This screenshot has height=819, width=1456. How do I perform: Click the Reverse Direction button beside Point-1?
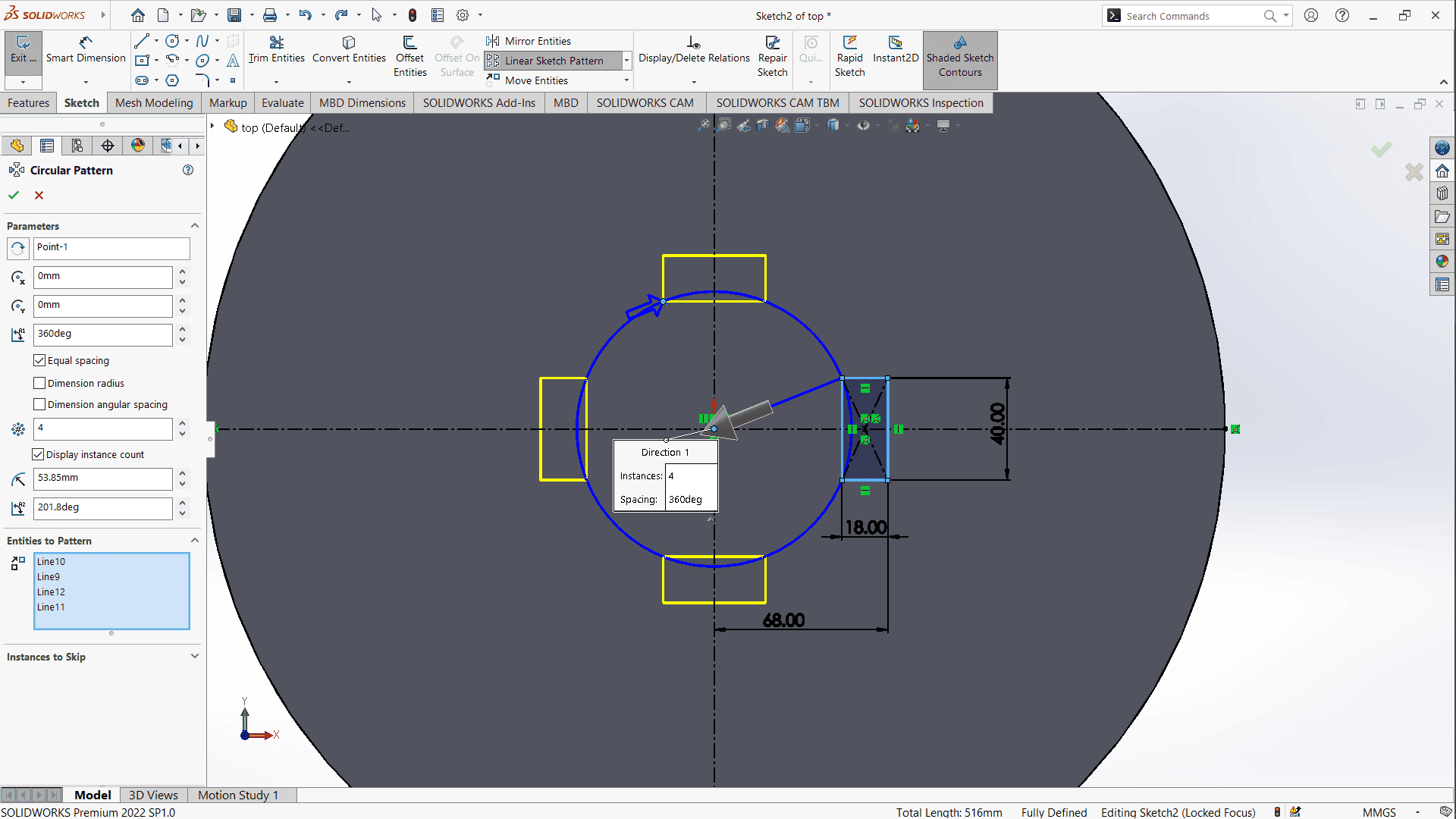pyautogui.click(x=18, y=248)
